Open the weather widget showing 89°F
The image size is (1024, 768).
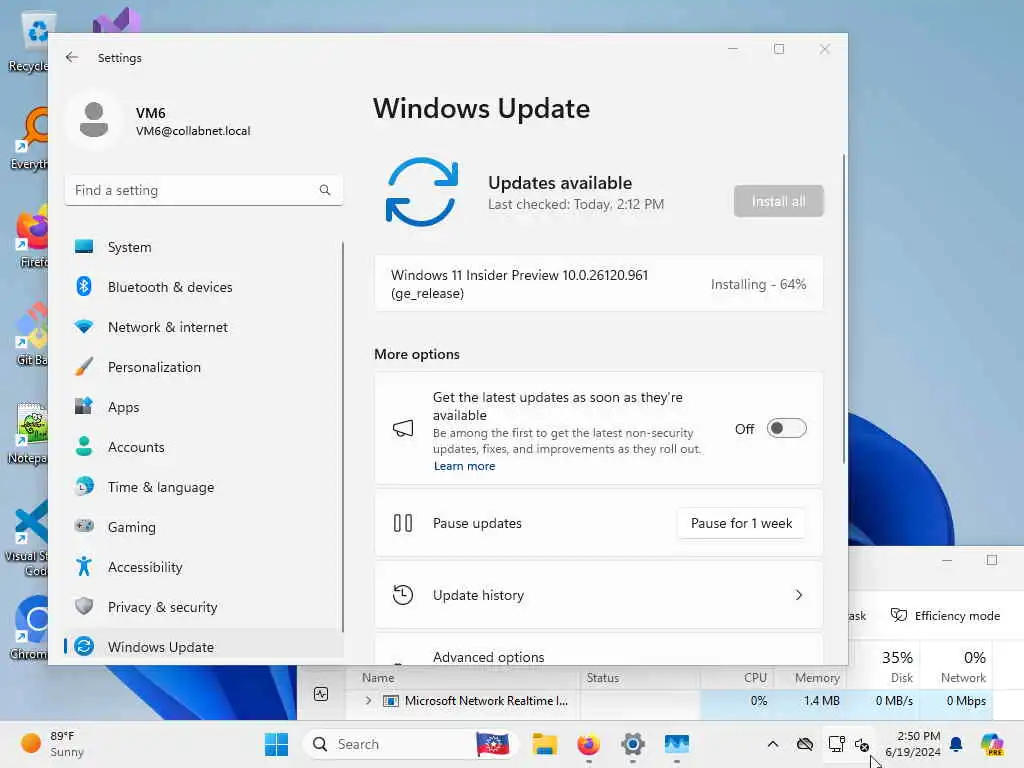(x=52, y=744)
